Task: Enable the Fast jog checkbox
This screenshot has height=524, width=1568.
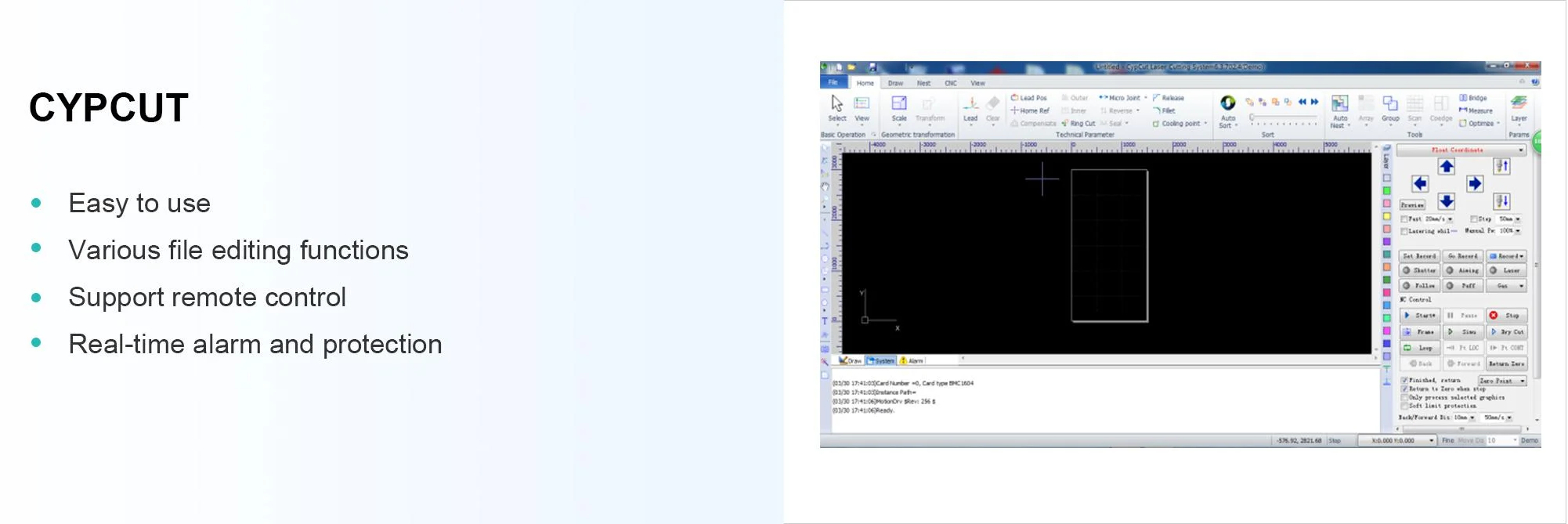Action: tap(1404, 219)
